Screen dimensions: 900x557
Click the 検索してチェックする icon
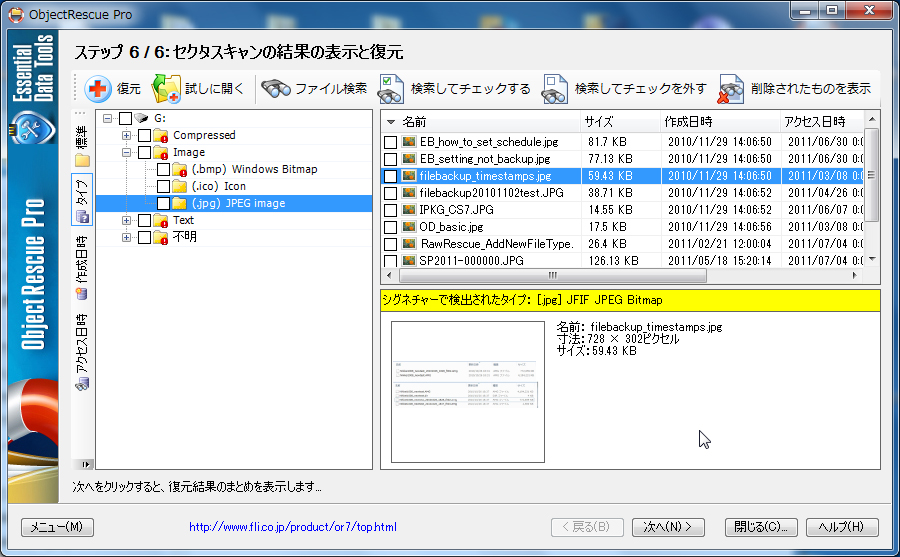click(390, 89)
